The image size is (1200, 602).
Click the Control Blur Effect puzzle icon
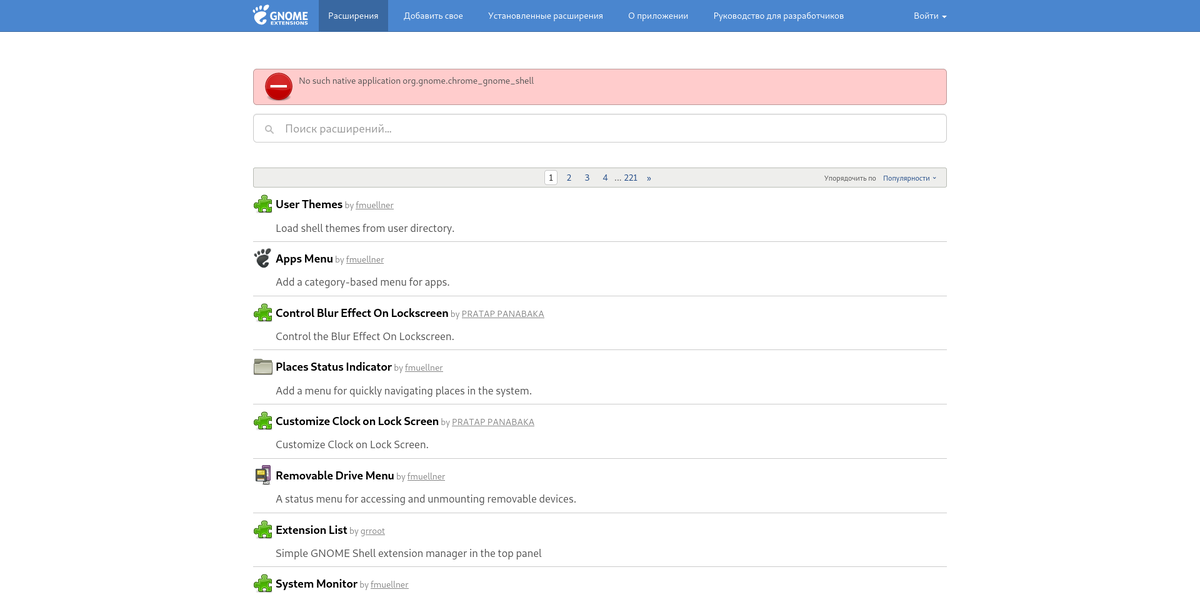(x=263, y=312)
